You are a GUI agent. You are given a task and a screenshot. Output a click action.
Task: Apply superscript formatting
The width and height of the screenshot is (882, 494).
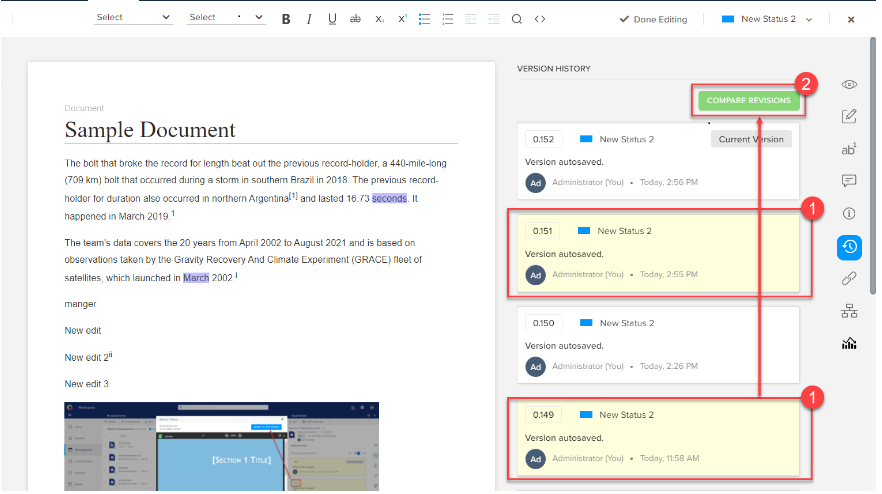pyautogui.click(x=402, y=19)
